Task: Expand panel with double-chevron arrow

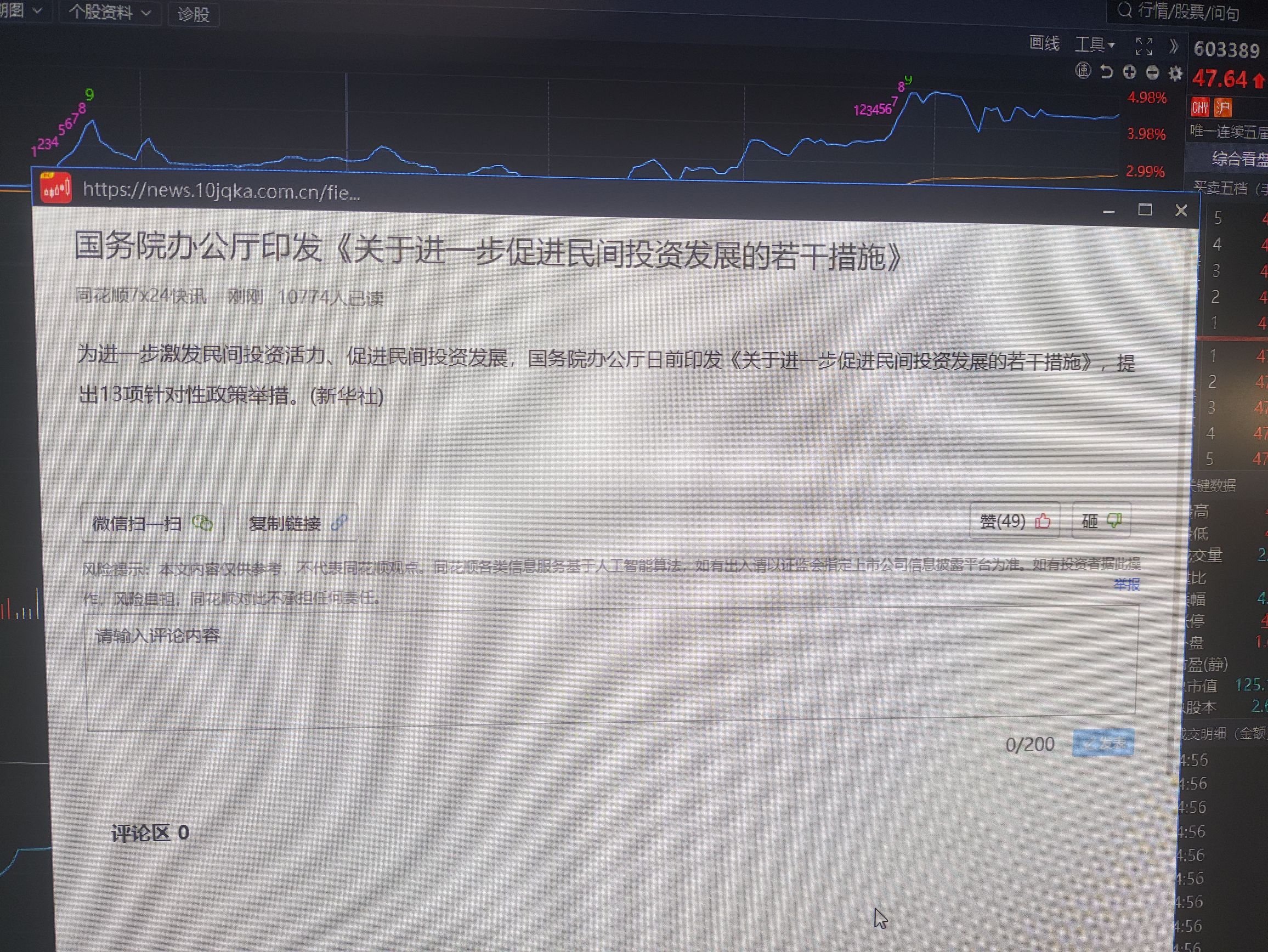Action: click(1174, 46)
